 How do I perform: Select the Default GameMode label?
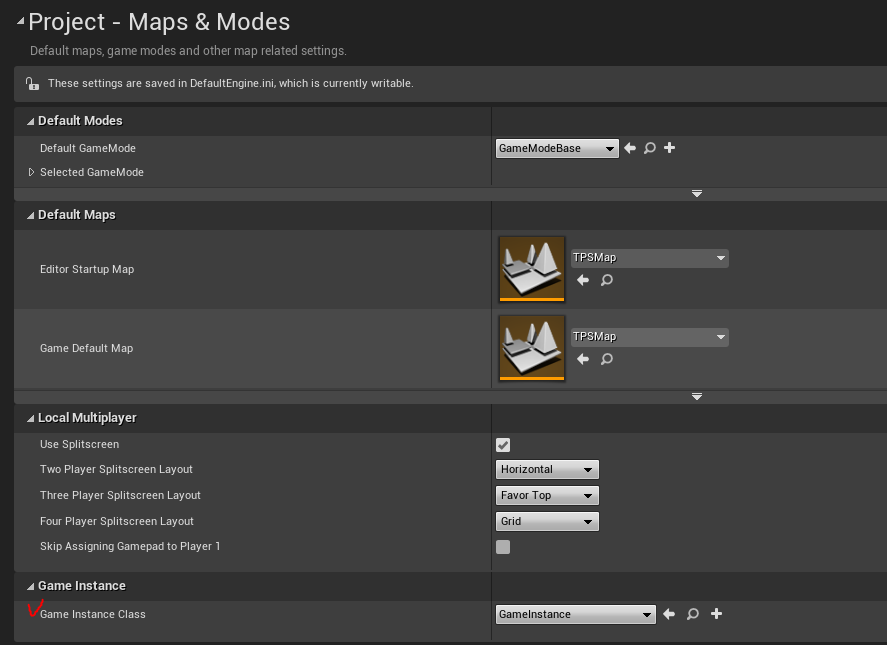point(88,148)
